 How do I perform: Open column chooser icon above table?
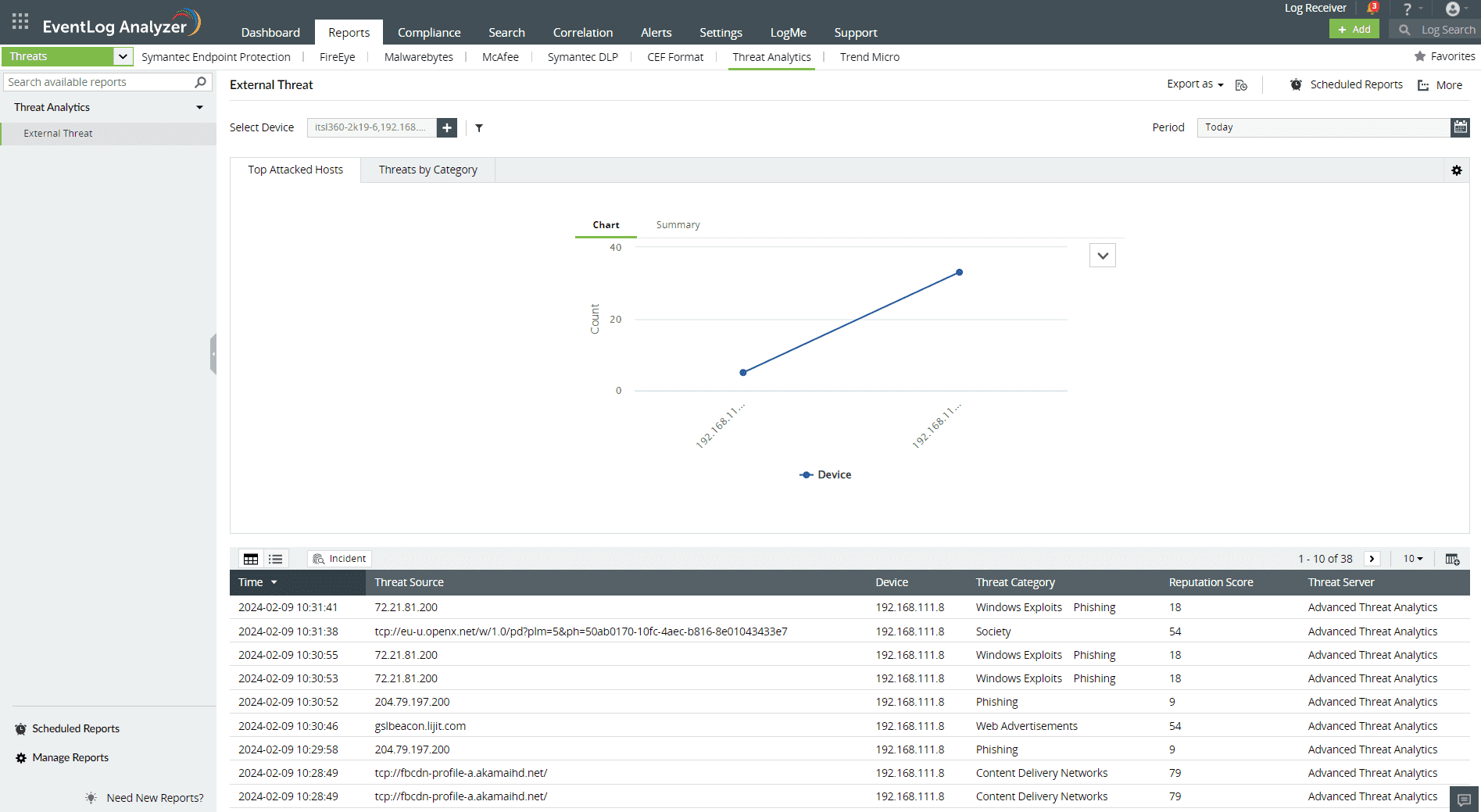(x=1452, y=559)
